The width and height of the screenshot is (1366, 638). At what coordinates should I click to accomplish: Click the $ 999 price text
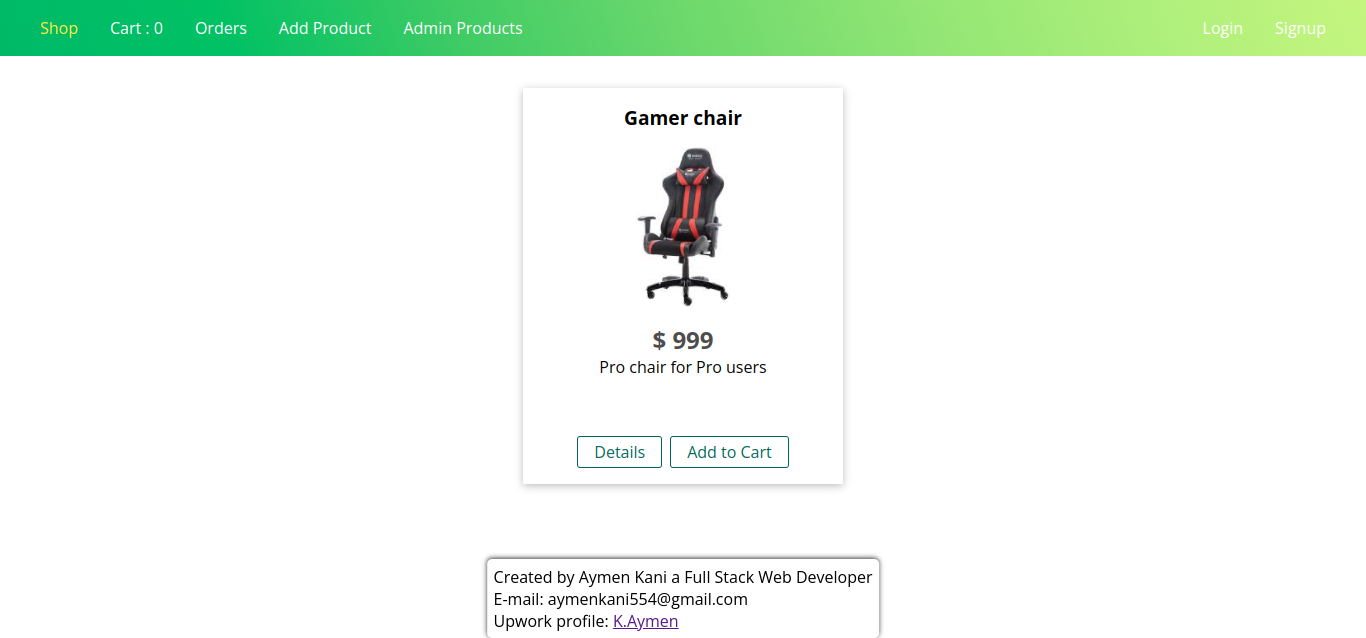click(683, 340)
